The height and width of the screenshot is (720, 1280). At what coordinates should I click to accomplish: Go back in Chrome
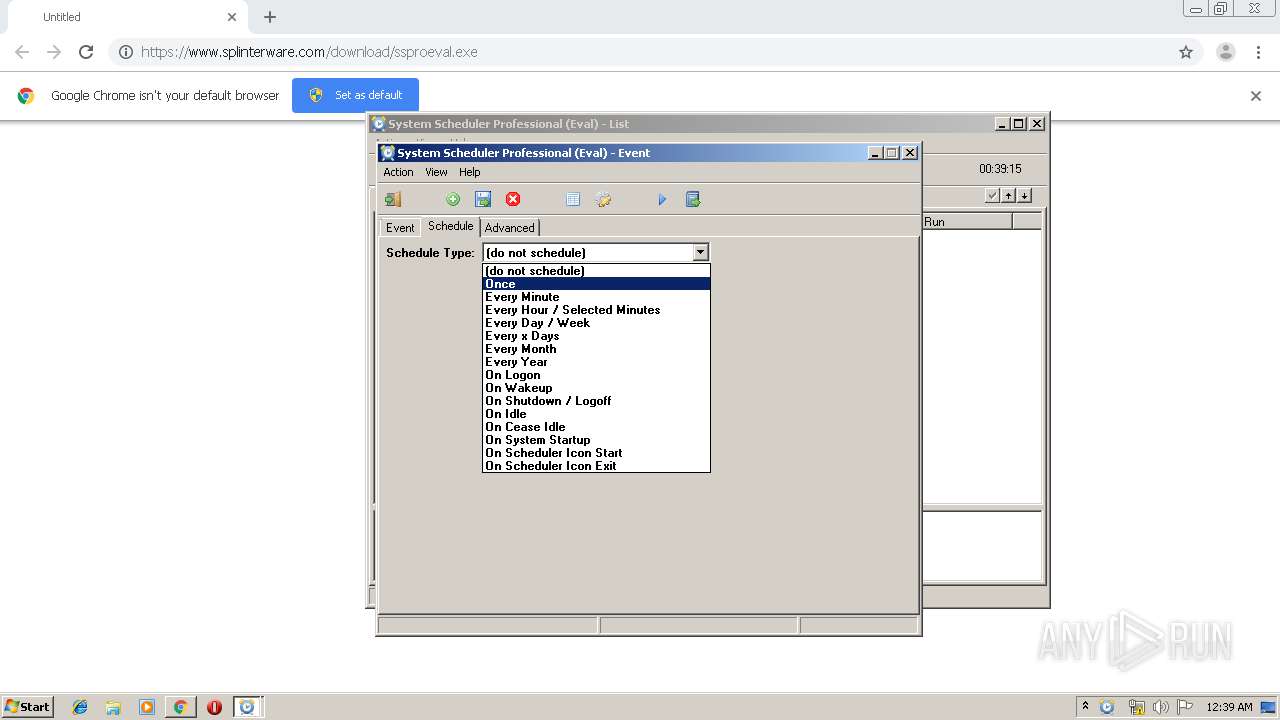click(x=22, y=52)
